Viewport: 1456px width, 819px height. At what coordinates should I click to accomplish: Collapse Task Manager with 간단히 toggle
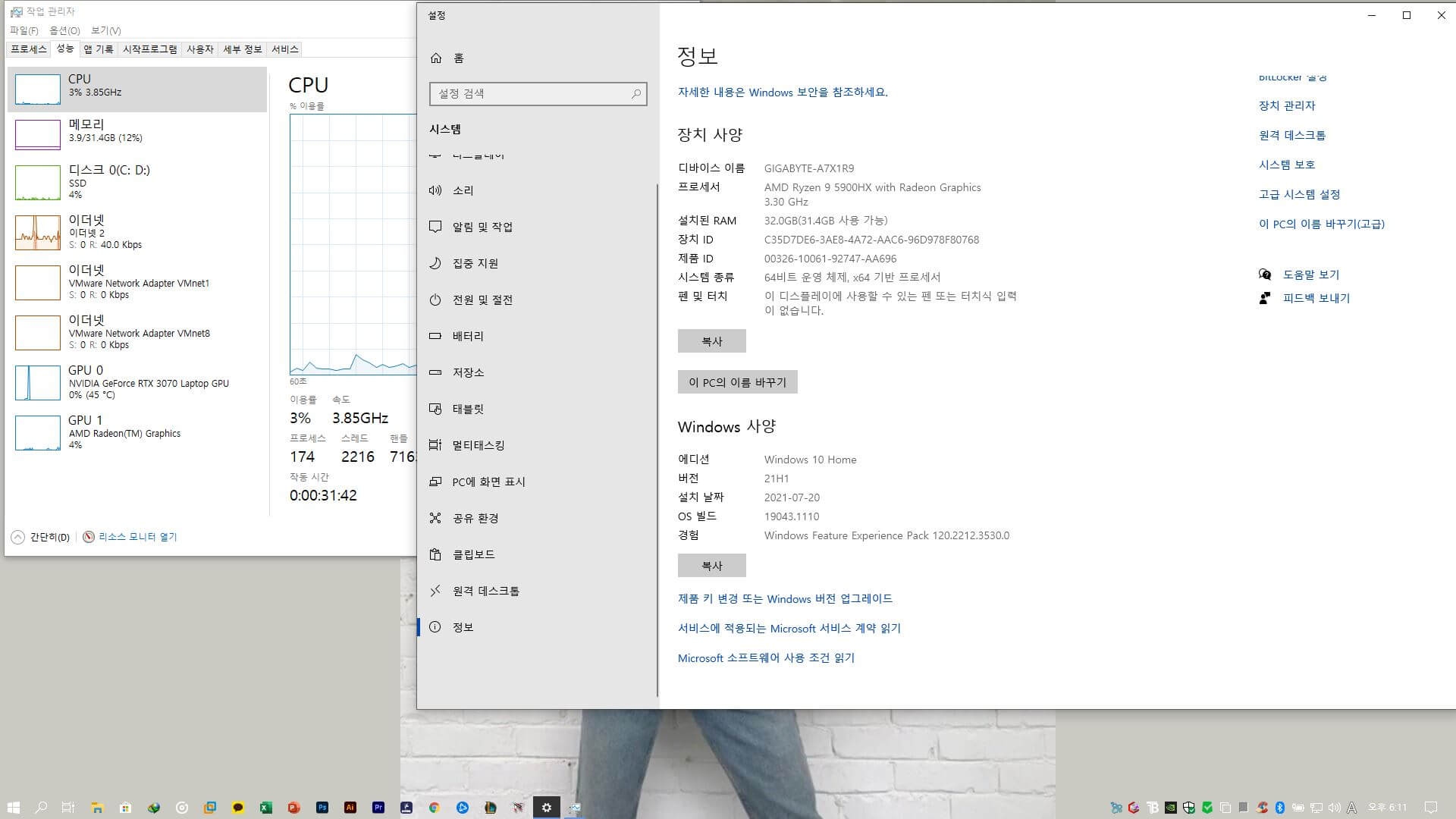41,537
